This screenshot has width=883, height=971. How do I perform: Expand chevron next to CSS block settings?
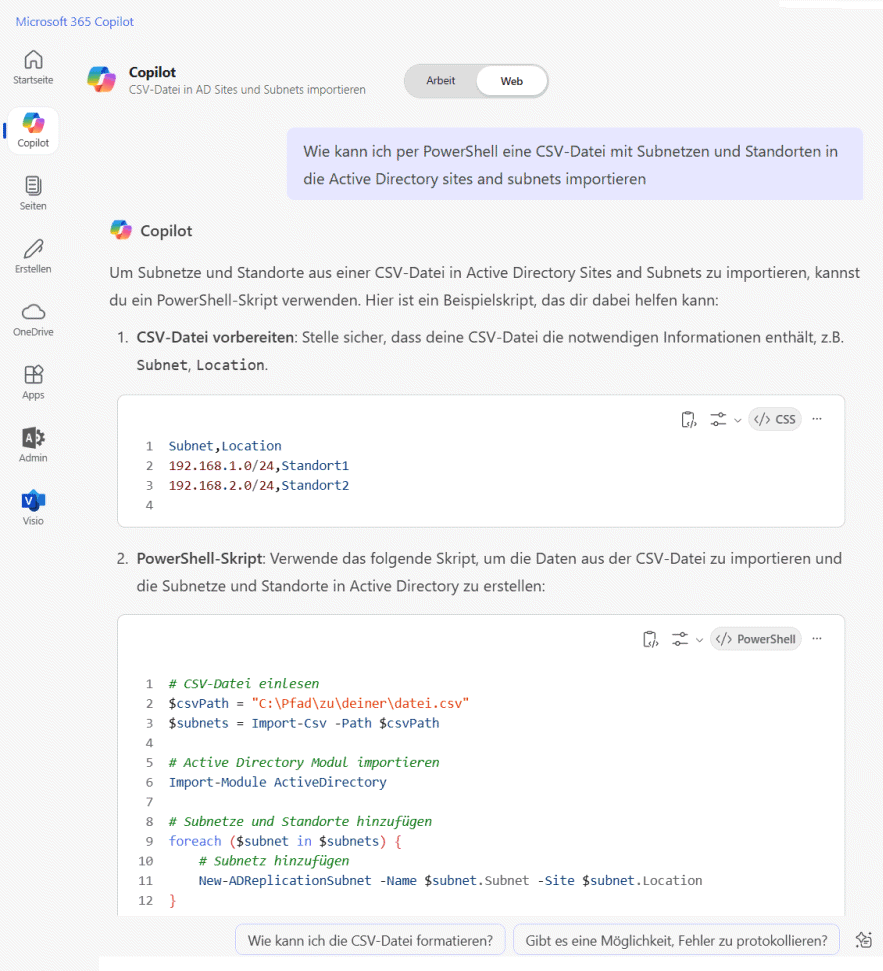point(737,420)
